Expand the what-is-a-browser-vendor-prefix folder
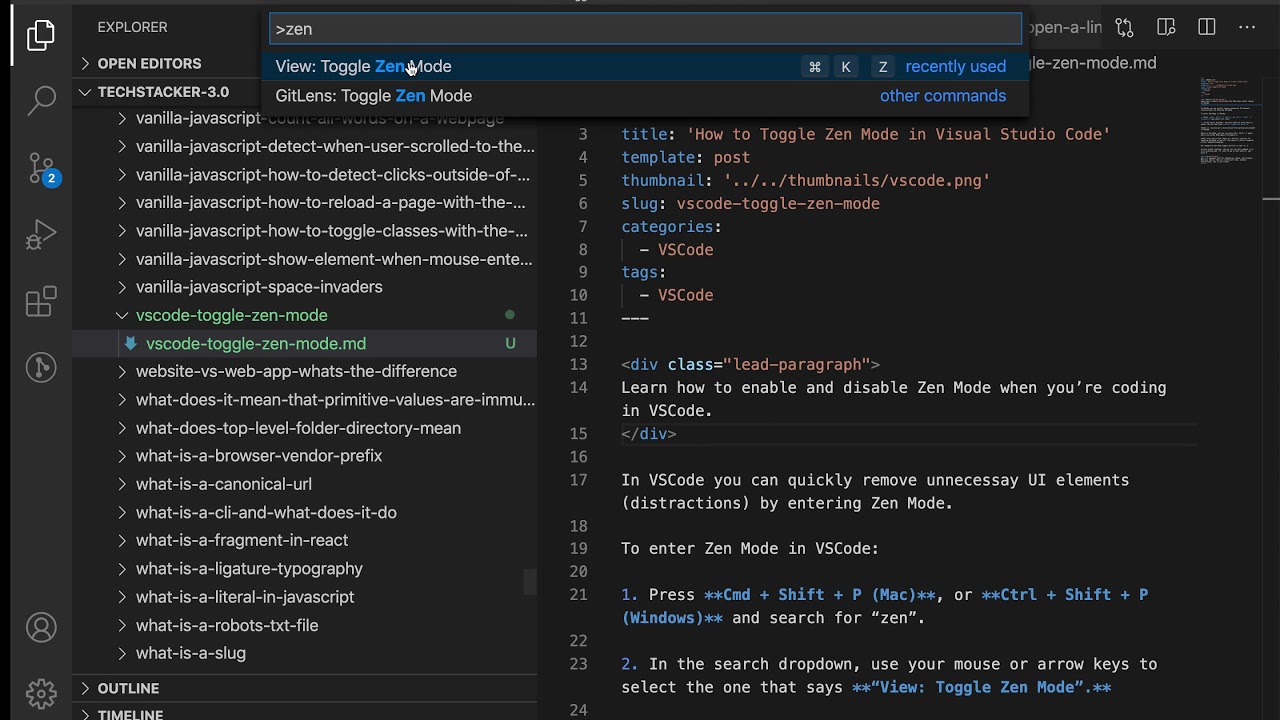This screenshot has width=1280, height=720. pos(122,456)
